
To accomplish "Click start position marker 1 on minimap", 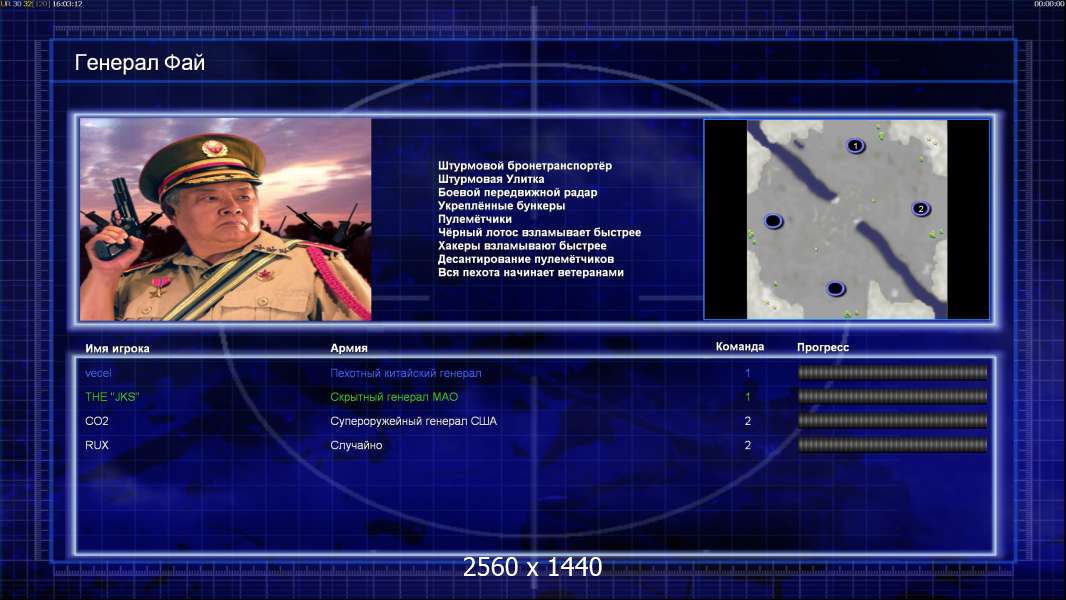I will [855, 145].
